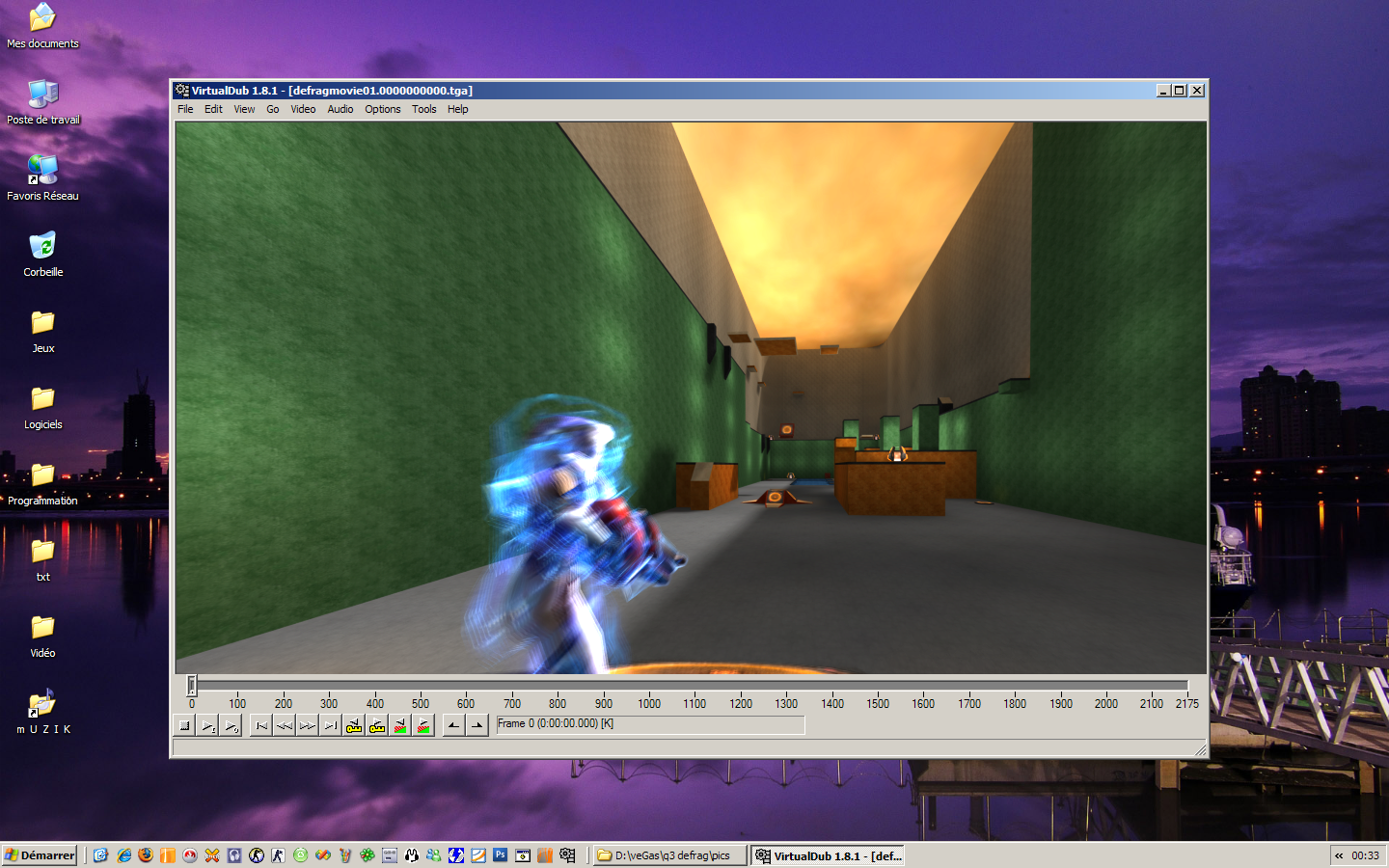This screenshot has height=868, width=1389.
Task: Click the Stop playback button
Action: tap(185, 725)
